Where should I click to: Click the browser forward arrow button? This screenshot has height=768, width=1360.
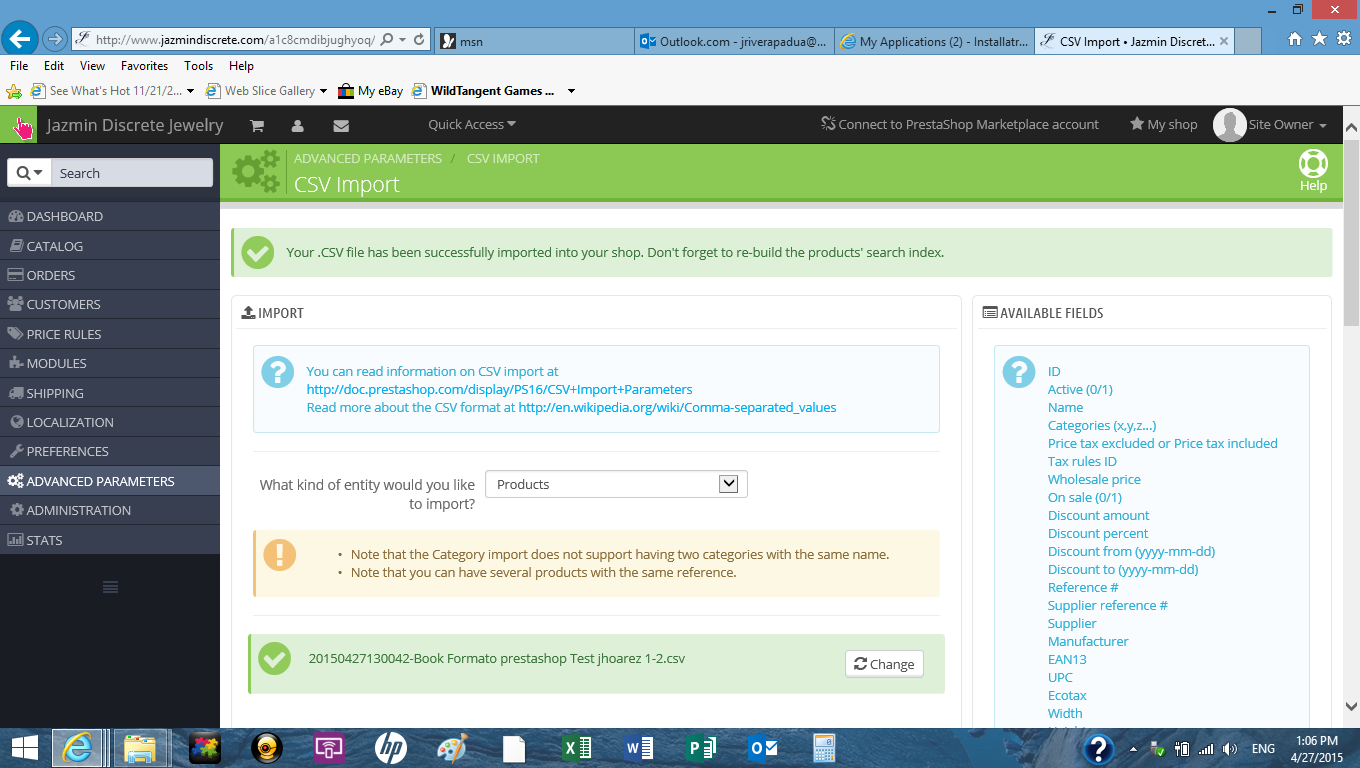[55, 40]
